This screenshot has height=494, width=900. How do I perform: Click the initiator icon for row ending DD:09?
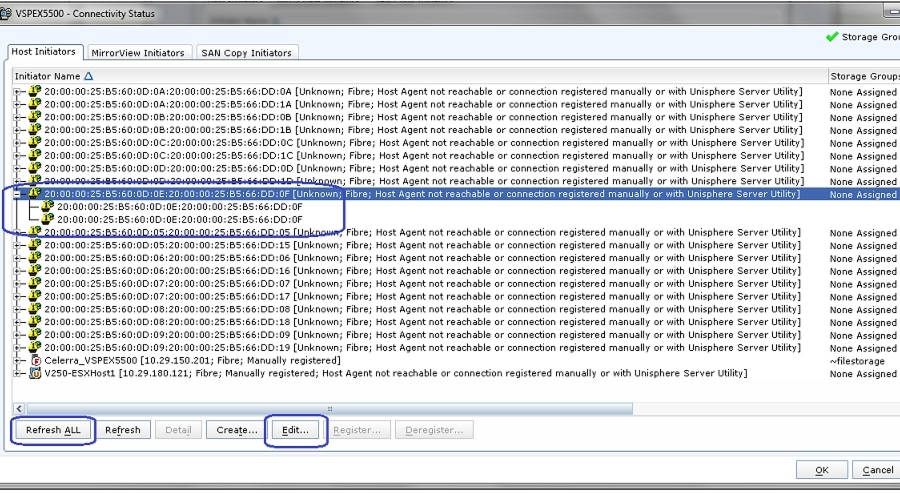35,334
